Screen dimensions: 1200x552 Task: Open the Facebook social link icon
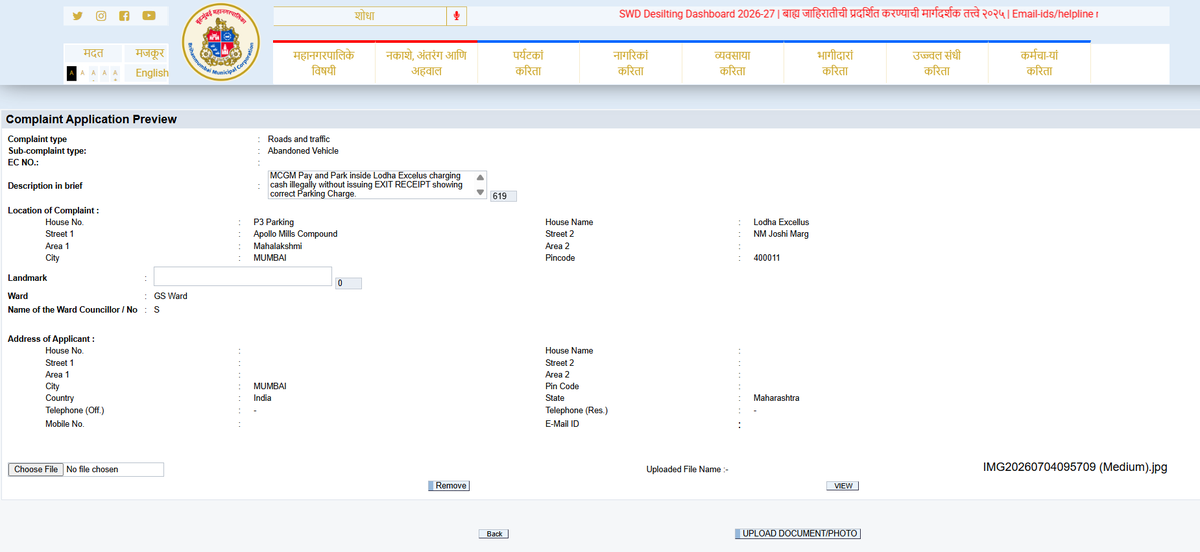(124, 16)
